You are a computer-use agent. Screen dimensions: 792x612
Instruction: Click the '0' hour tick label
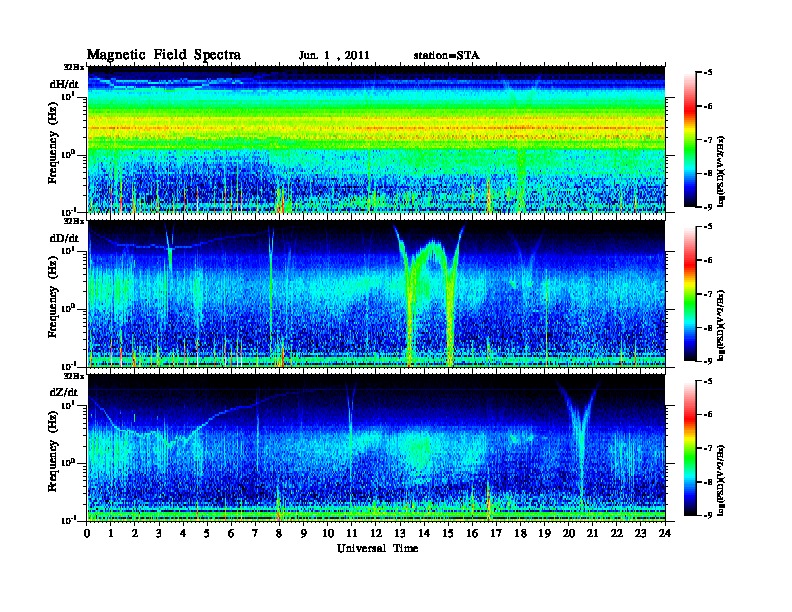(x=87, y=533)
